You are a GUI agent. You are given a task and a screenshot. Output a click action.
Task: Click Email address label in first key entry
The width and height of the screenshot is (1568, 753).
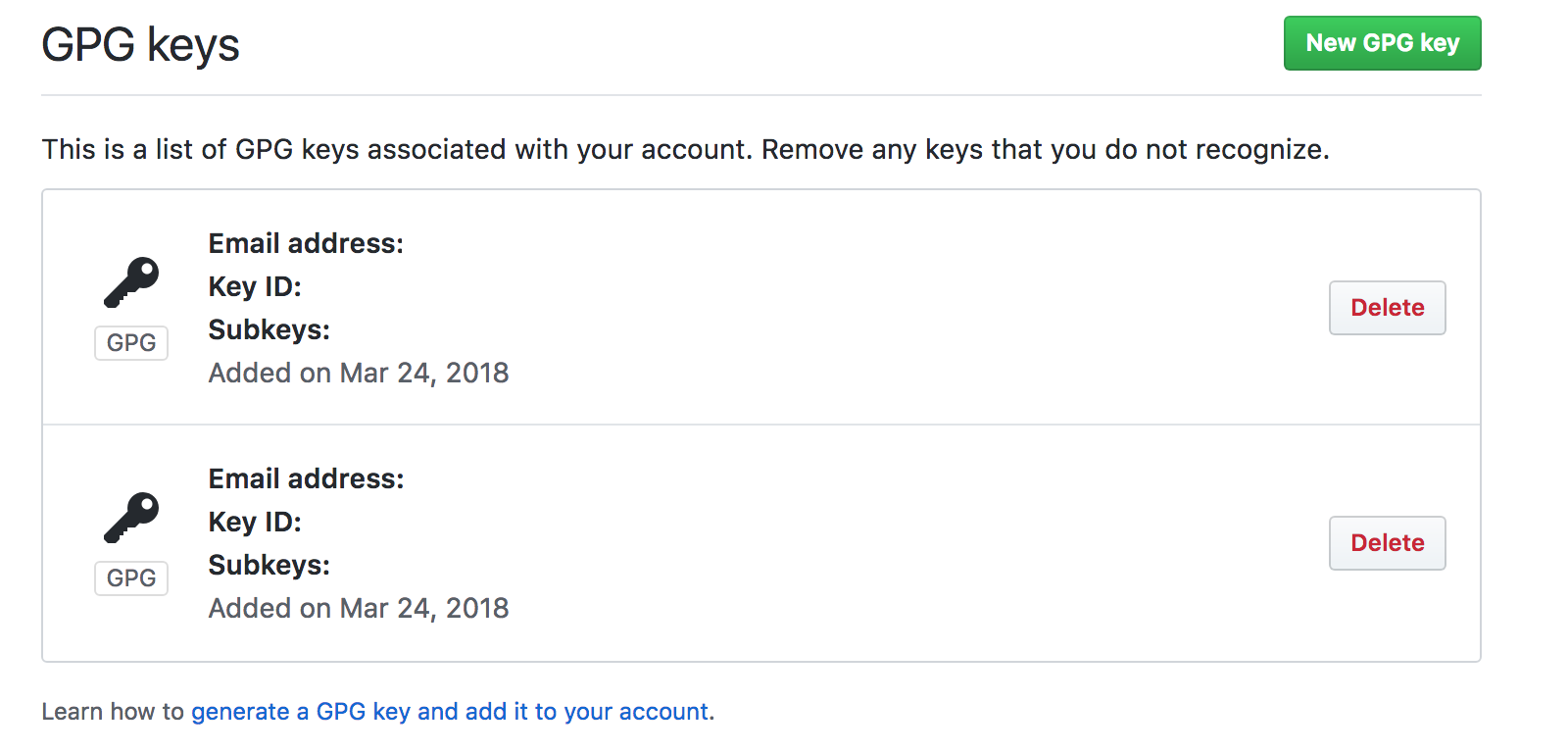pyautogui.click(x=306, y=243)
